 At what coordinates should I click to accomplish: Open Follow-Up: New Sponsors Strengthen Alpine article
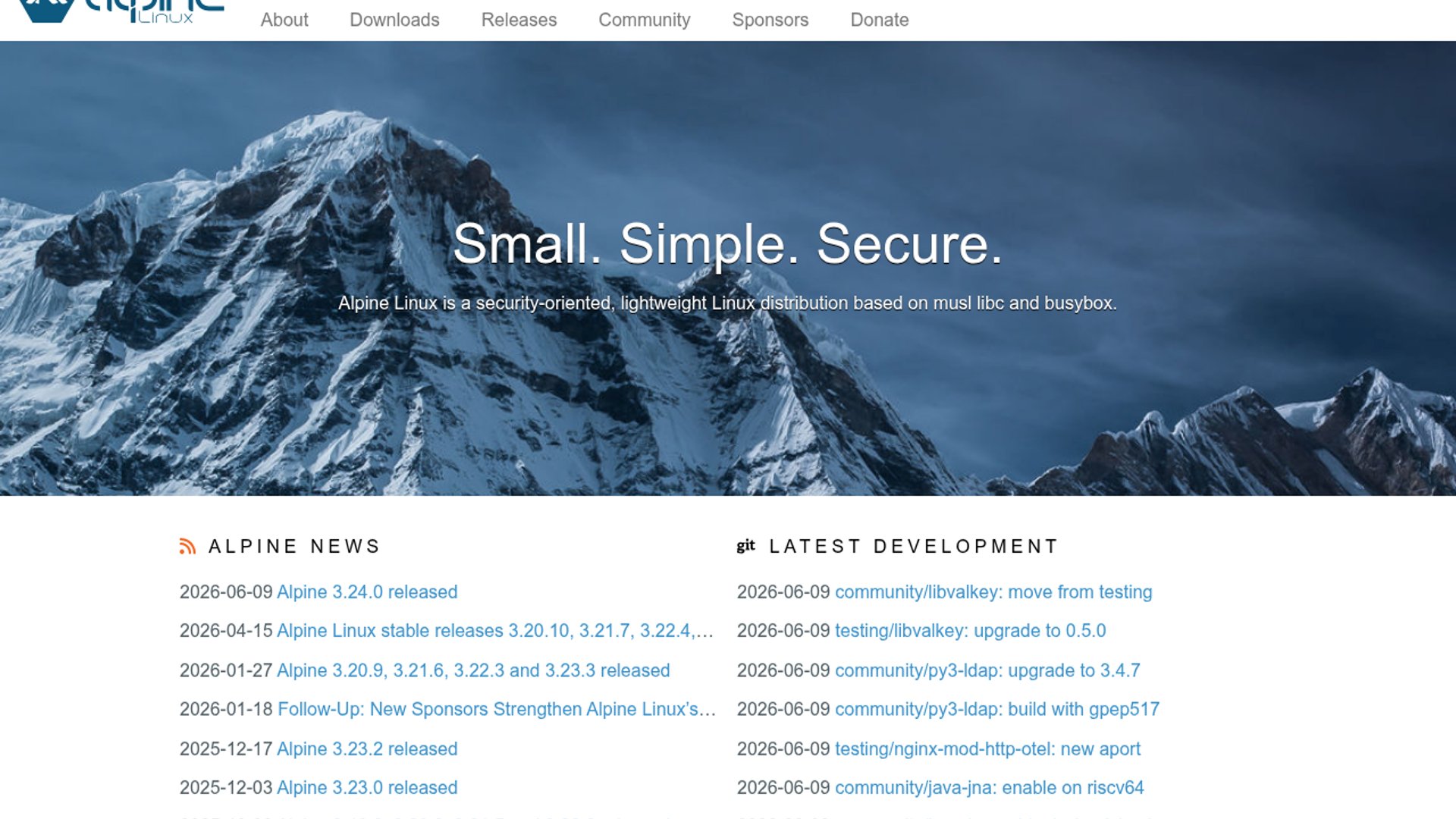497,709
